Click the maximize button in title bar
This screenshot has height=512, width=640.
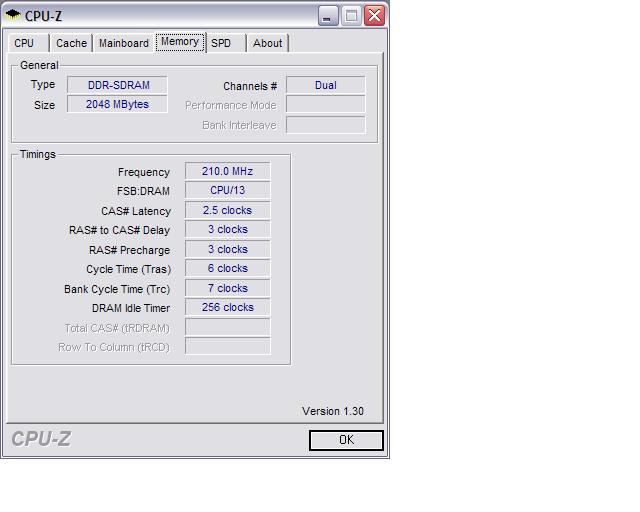click(x=351, y=16)
